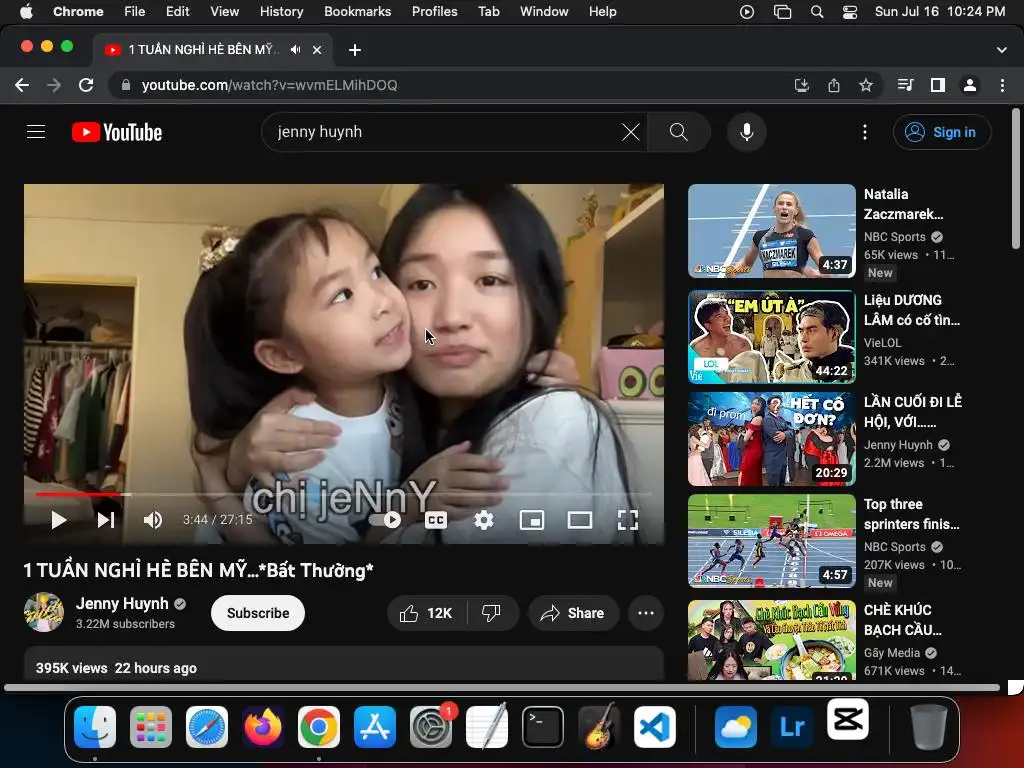Start voice search with the microphone icon
This screenshot has height=768, width=1024.
[746, 132]
